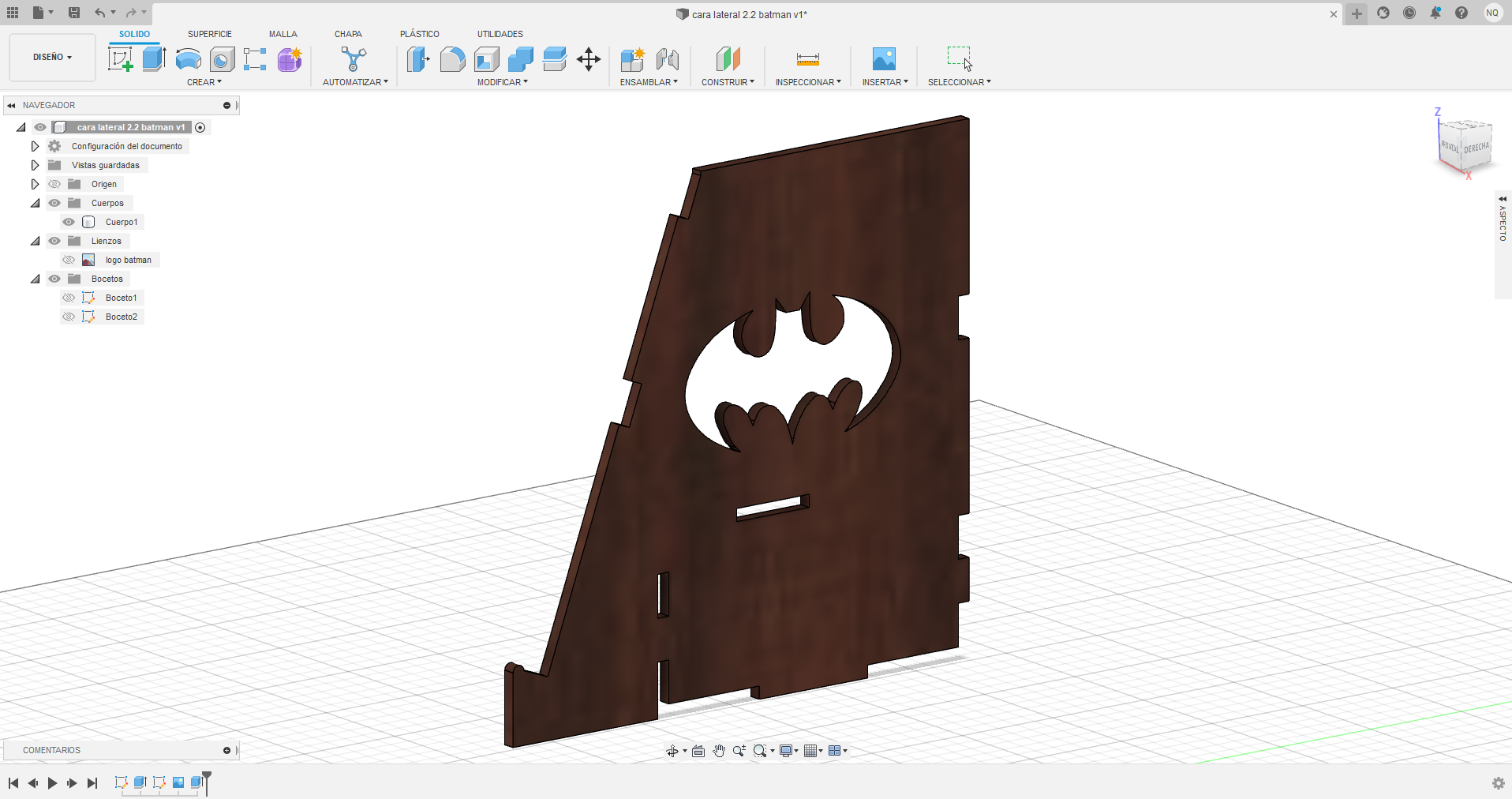
Task: Open the INSPECCIONAR dropdown menu
Action: [x=808, y=82]
